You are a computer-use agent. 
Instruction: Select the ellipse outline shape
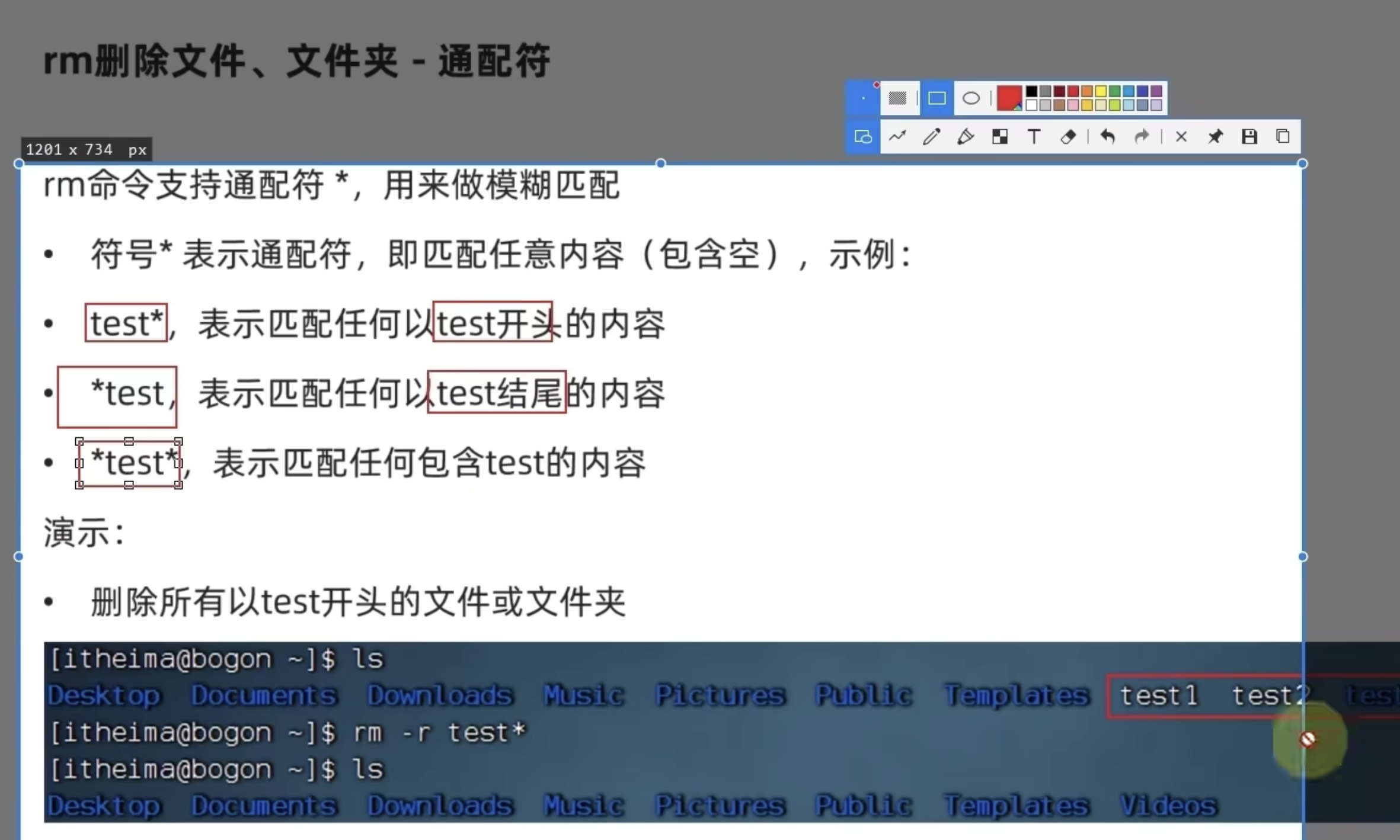click(x=971, y=98)
